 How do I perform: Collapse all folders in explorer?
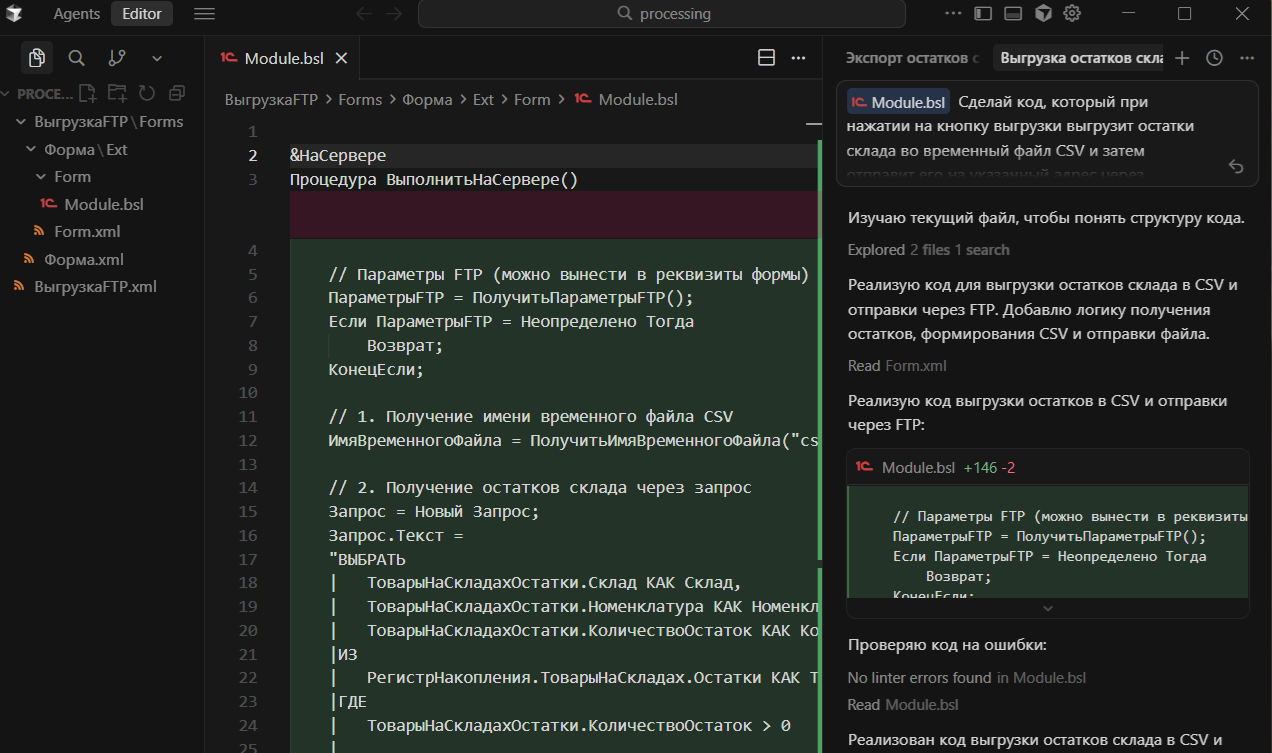pyautogui.click(x=177, y=93)
